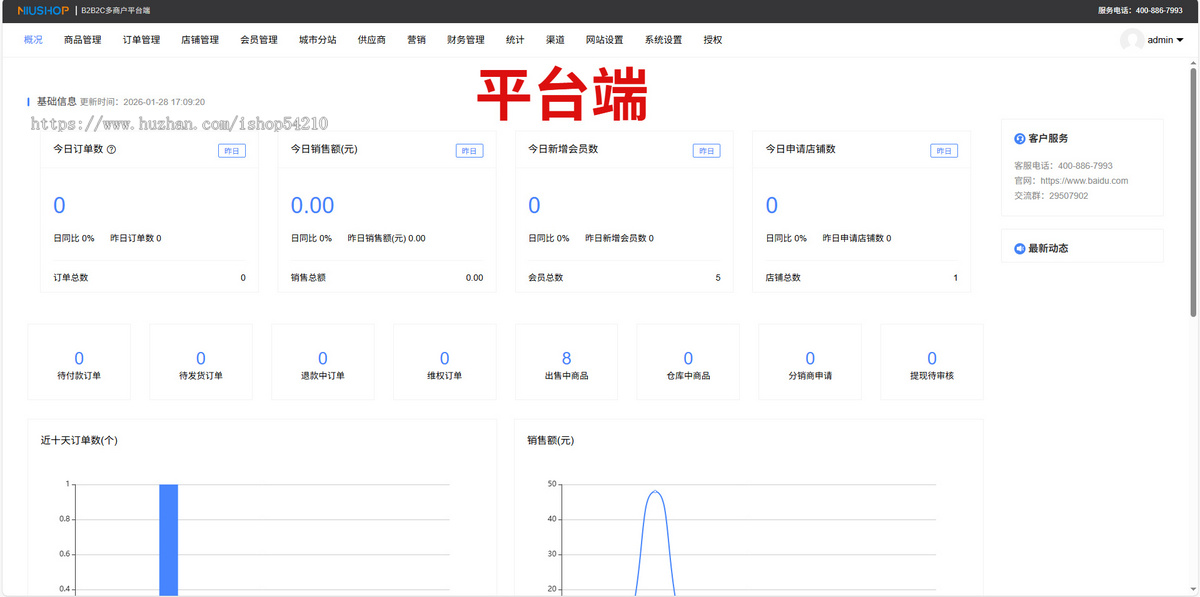Click the 店铺总数 row
Image resolution: width=1200 pixels, height=597 pixels.
coord(861,277)
